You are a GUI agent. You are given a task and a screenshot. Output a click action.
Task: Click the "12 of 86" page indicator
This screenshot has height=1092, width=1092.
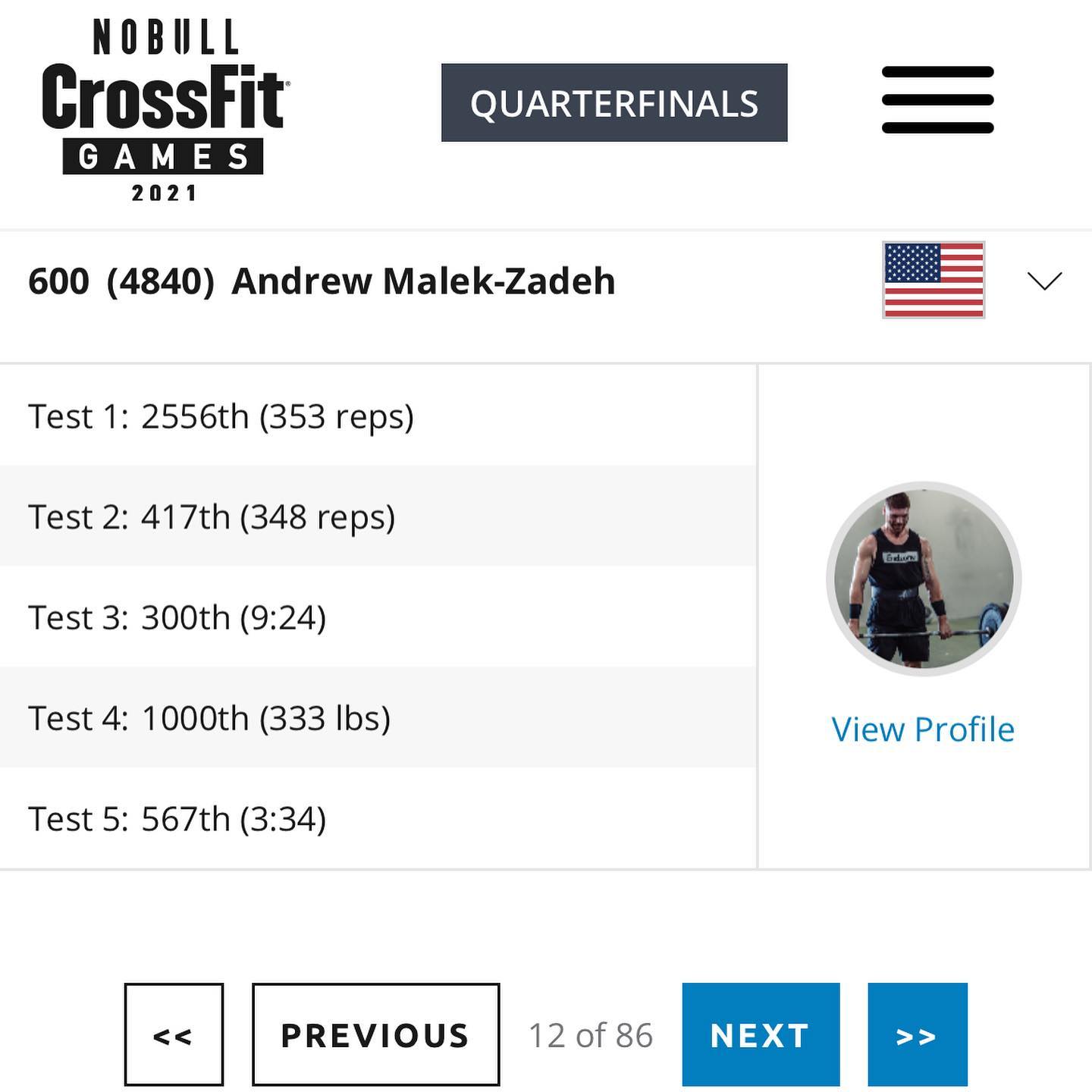coord(591,1035)
